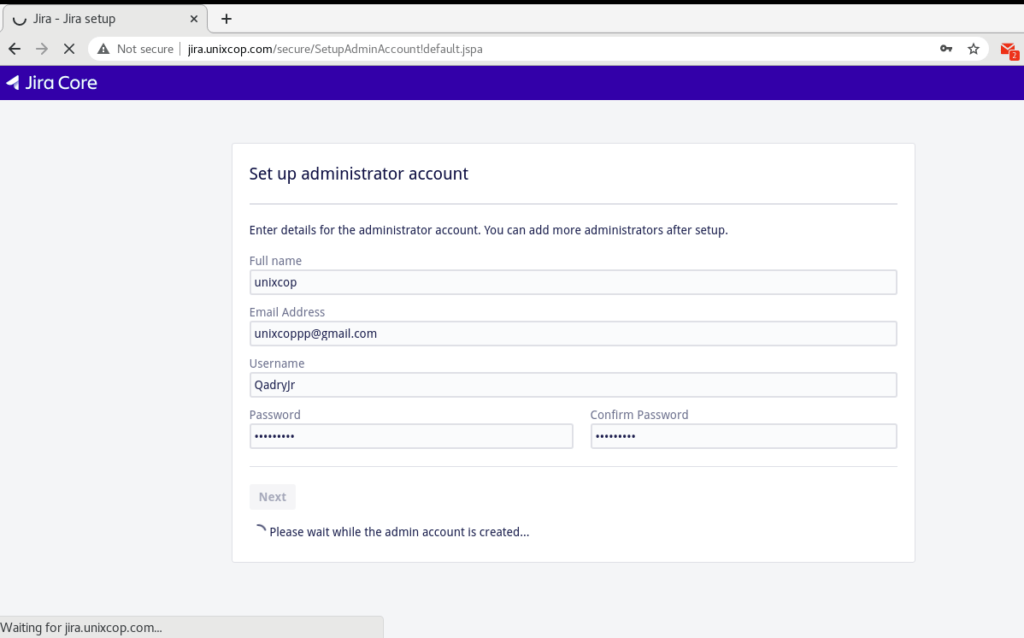
Task: Click into the Email Address field
Action: [573, 334]
